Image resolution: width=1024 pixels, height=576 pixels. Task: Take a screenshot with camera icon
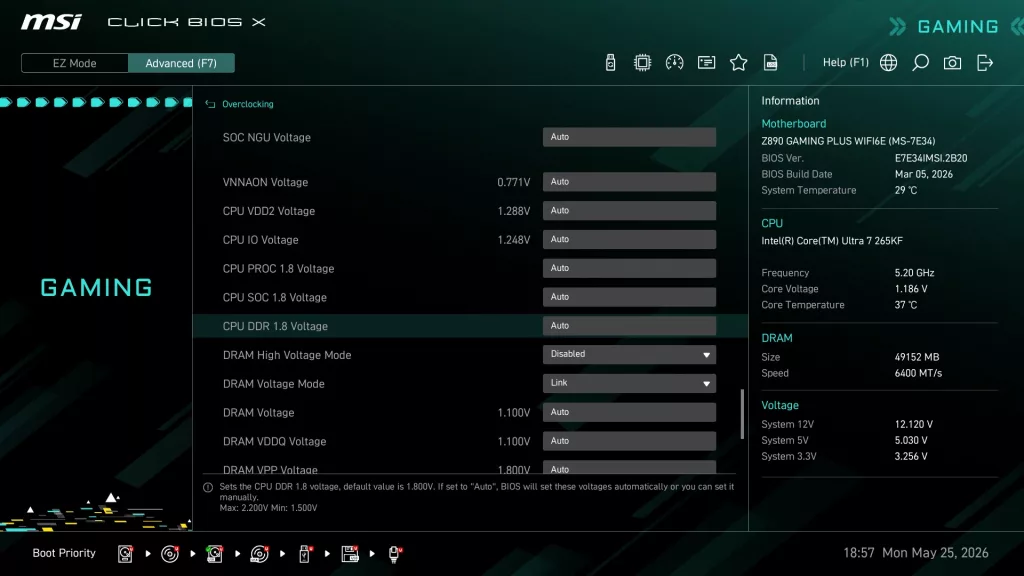pos(952,63)
